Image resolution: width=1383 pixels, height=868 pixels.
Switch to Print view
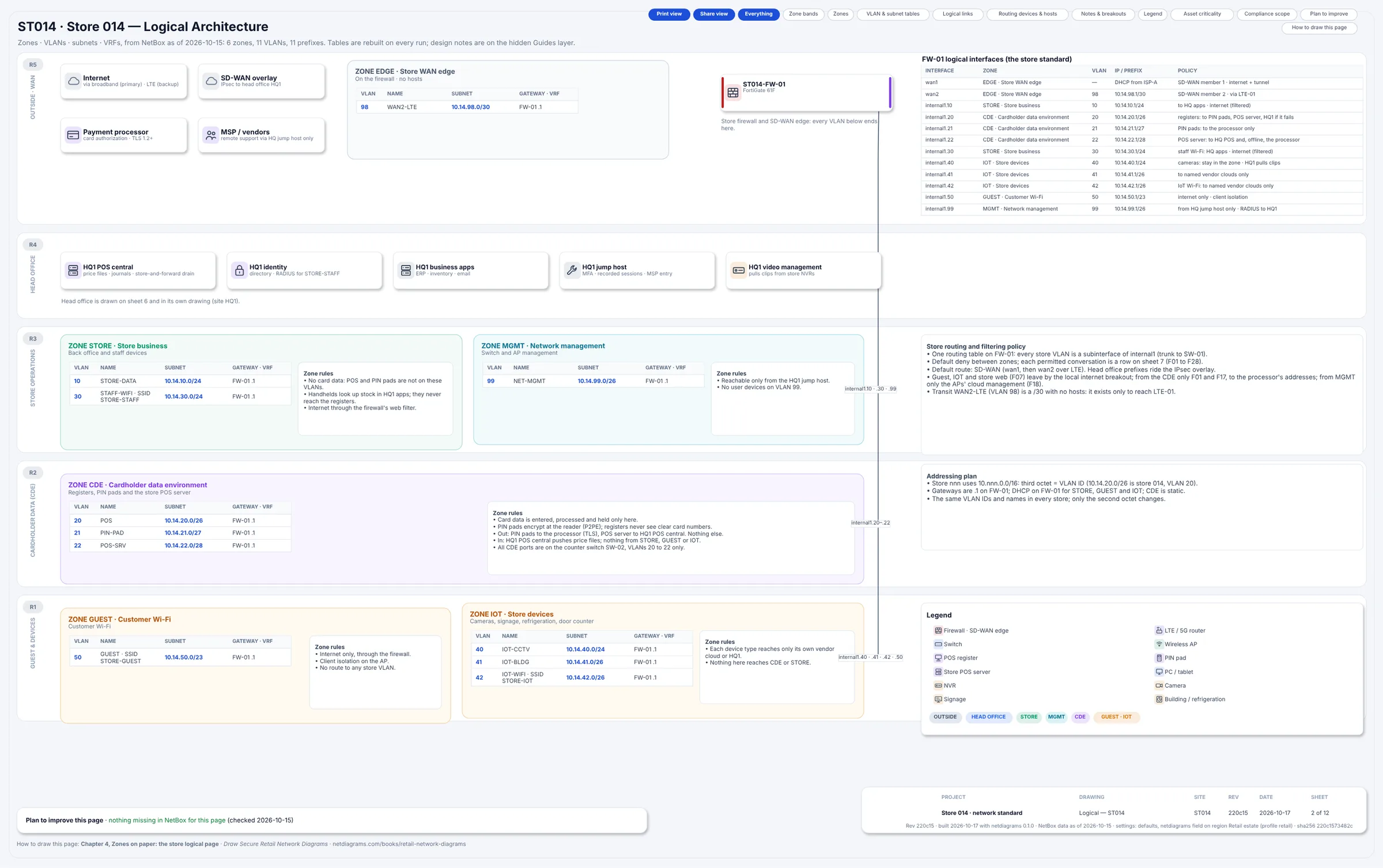tap(669, 14)
